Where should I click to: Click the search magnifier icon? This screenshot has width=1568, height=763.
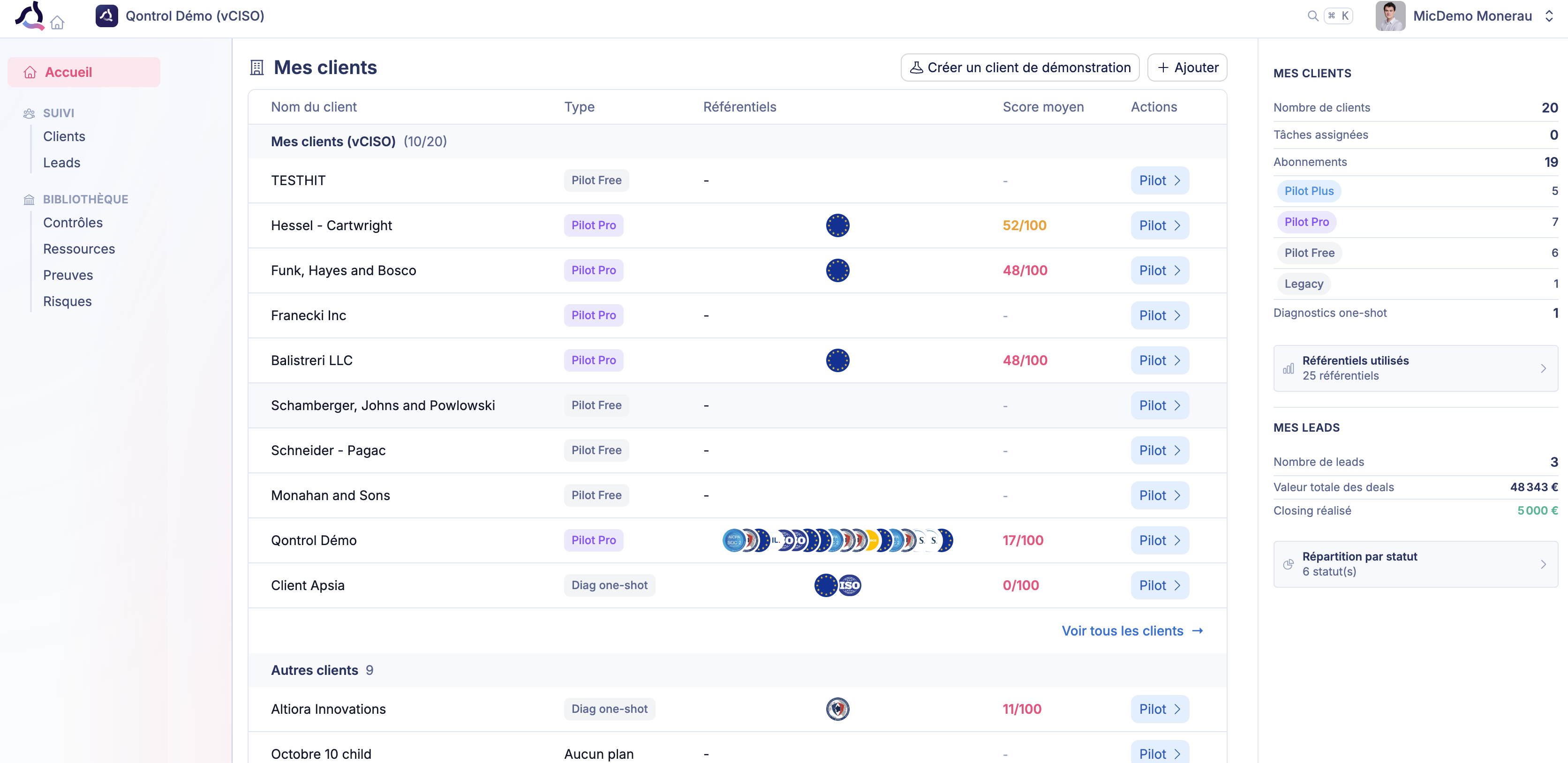pos(1313,16)
